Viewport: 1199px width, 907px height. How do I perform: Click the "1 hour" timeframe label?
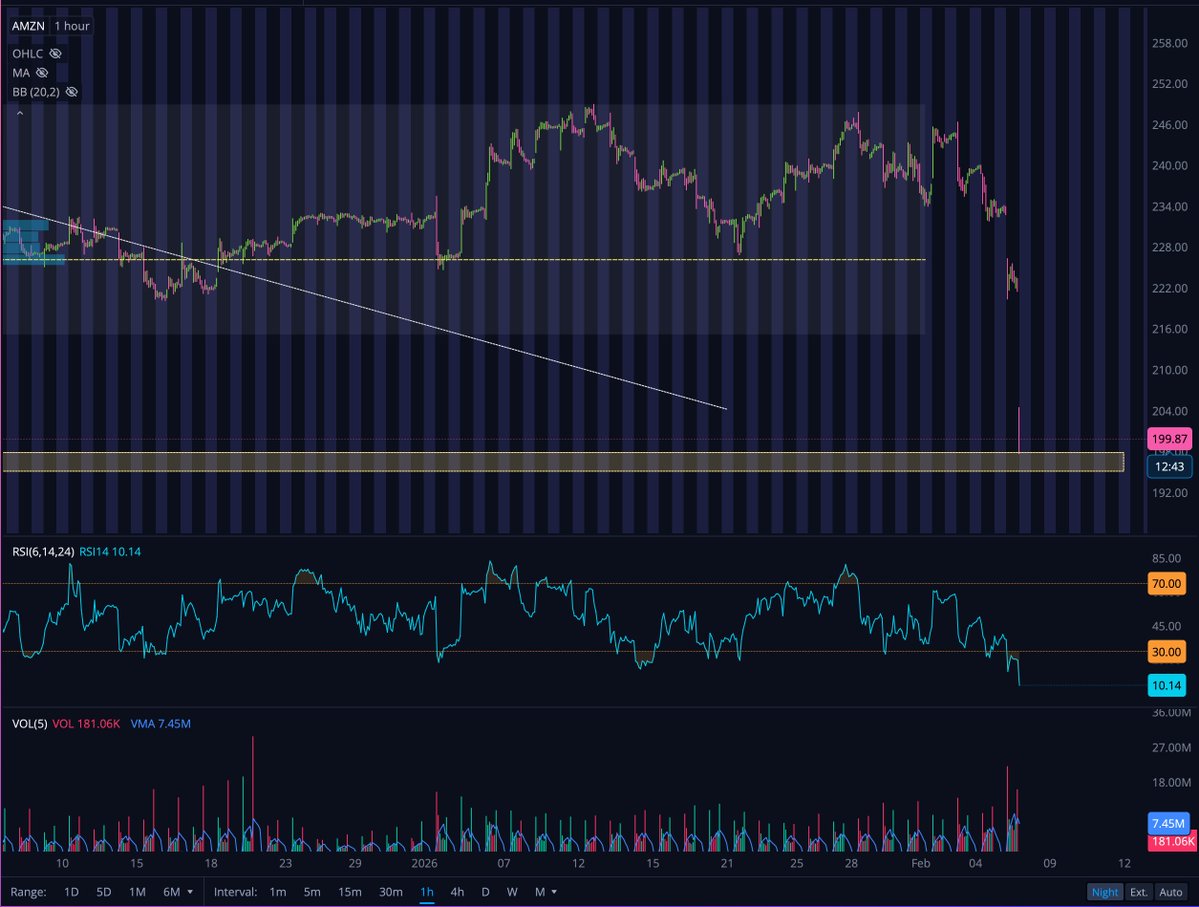[x=71, y=27]
